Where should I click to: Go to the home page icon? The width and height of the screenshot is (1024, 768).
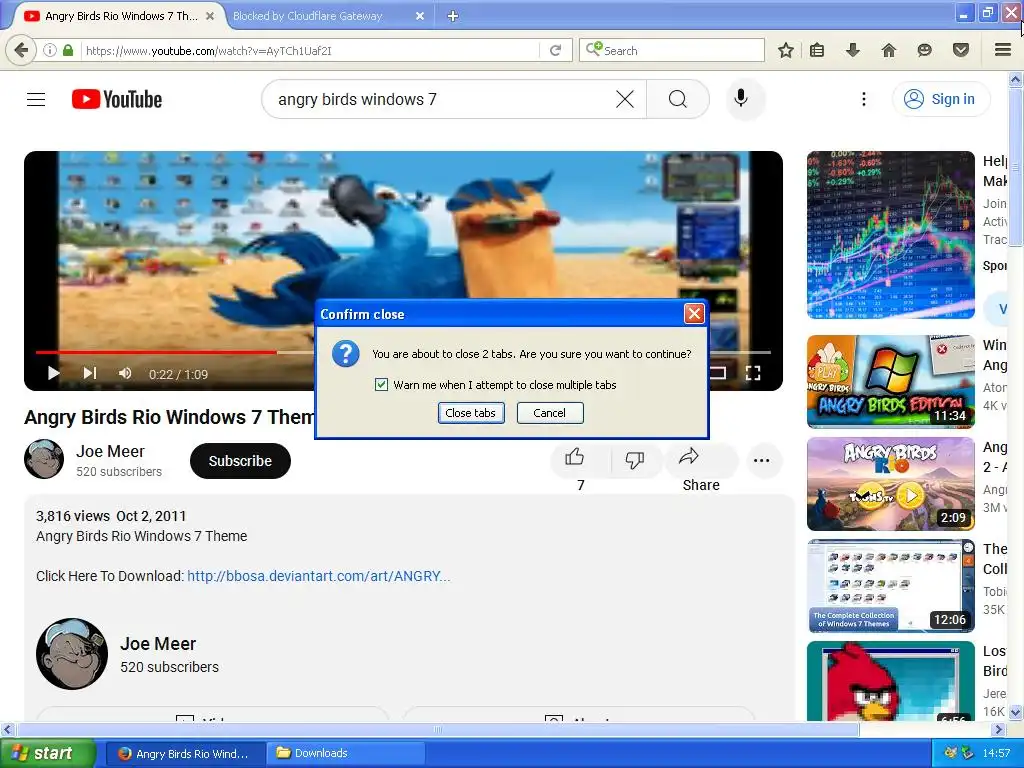pos(889,50)
